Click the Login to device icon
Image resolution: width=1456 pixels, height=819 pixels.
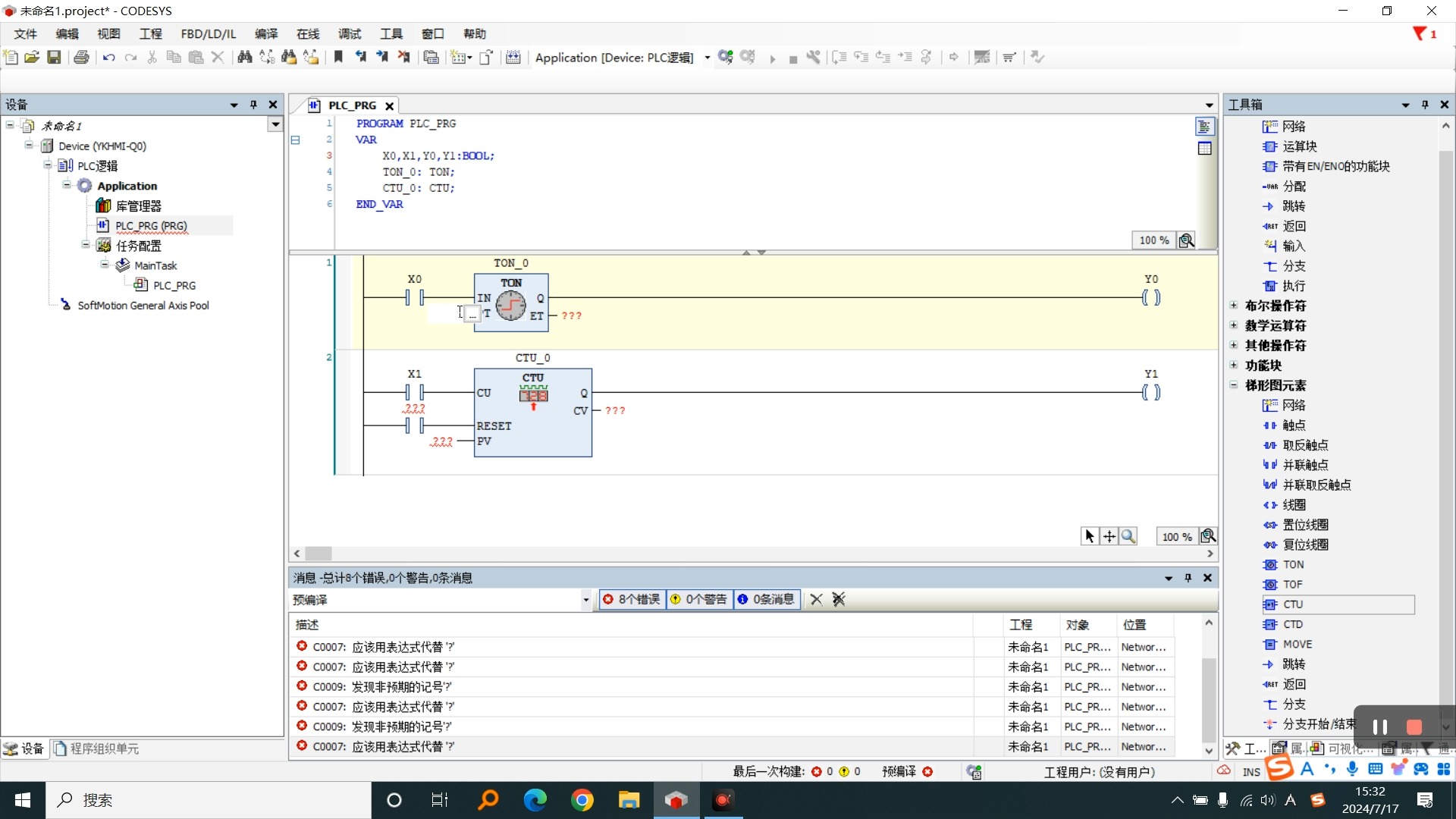(726, 58)
